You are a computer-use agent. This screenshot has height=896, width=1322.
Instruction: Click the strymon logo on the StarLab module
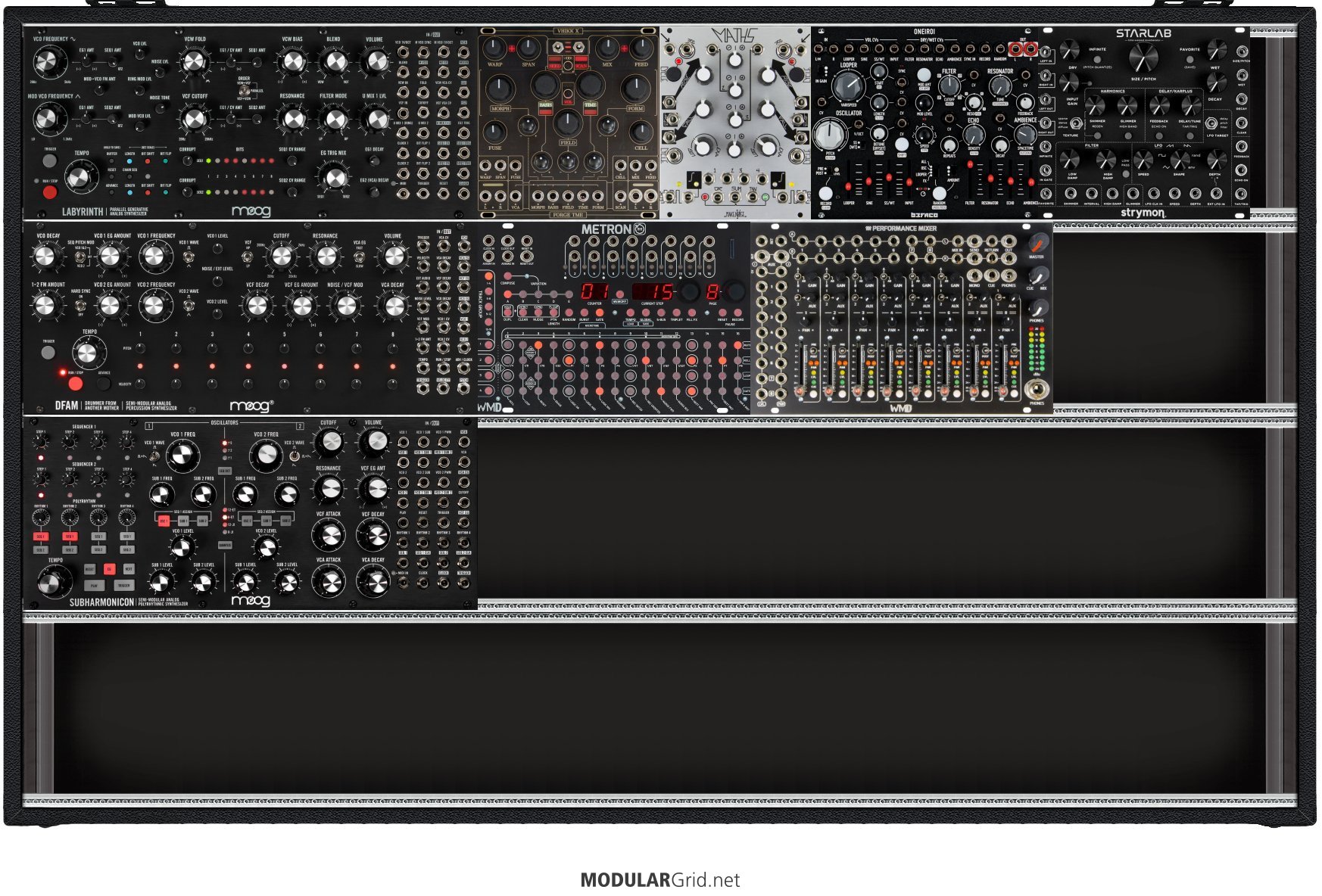click(1143, 213)
